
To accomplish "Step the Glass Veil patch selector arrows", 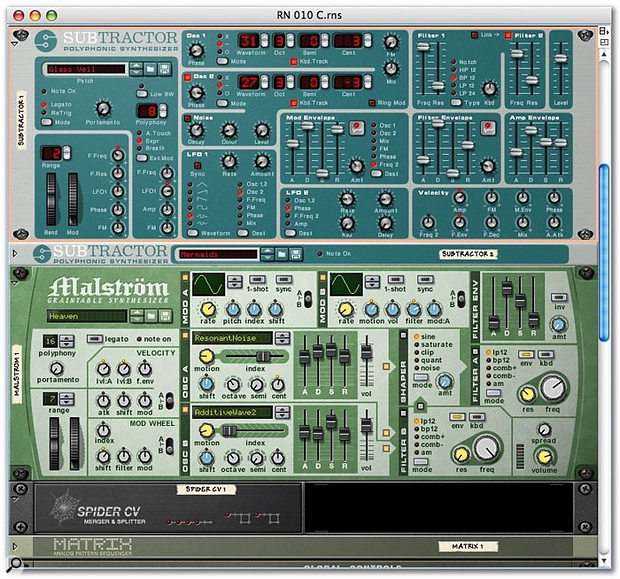I will [136, 70].
